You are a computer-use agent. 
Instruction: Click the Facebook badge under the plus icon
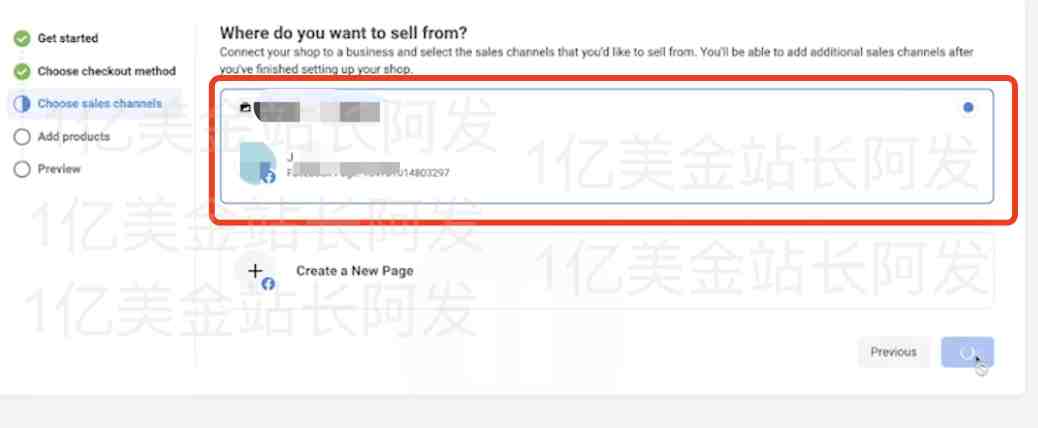point(268,284)
